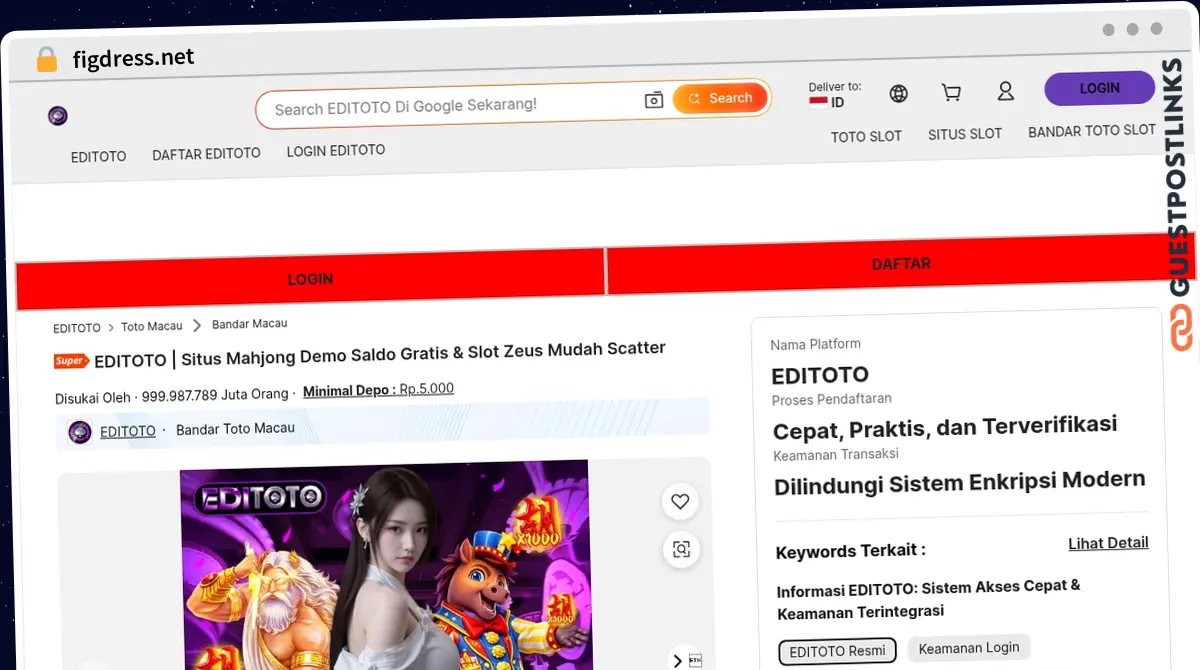Click the Bandar Macau breadcrumb
1200x670 pixels.
click(250, 324)
